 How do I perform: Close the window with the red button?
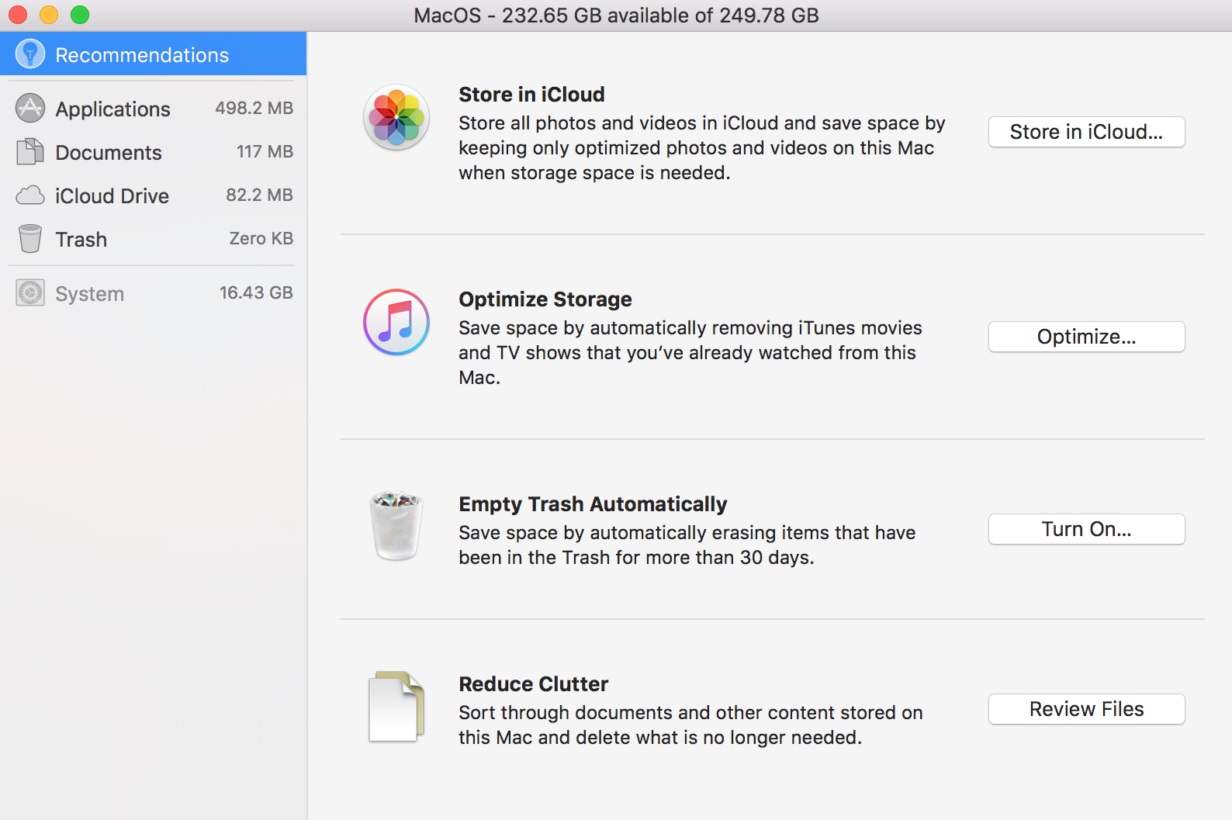17,15
